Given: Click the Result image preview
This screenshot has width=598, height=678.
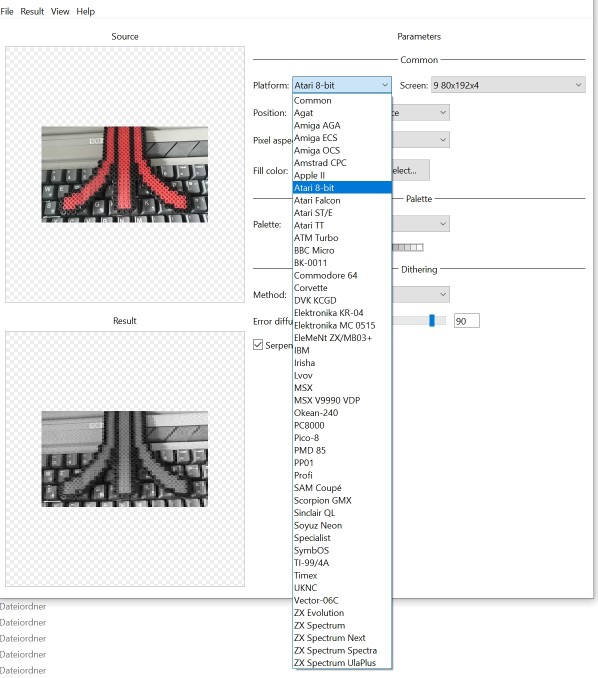Looking at the screenshot, I should click(x=125, y=459).
